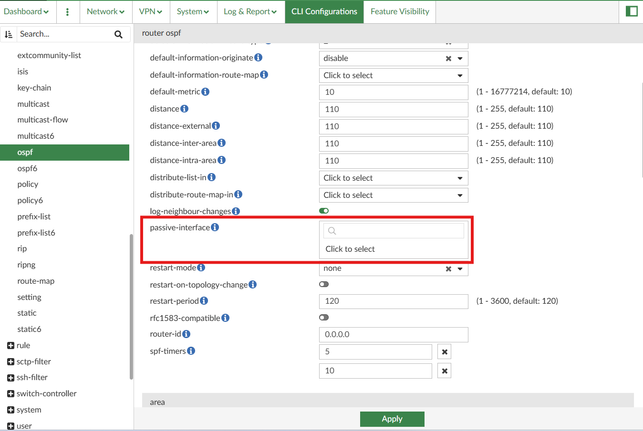Open the distribute-list-in dropdown
Image resolution: width=643 pixels, height=431 pixels.
click(393, 178)
